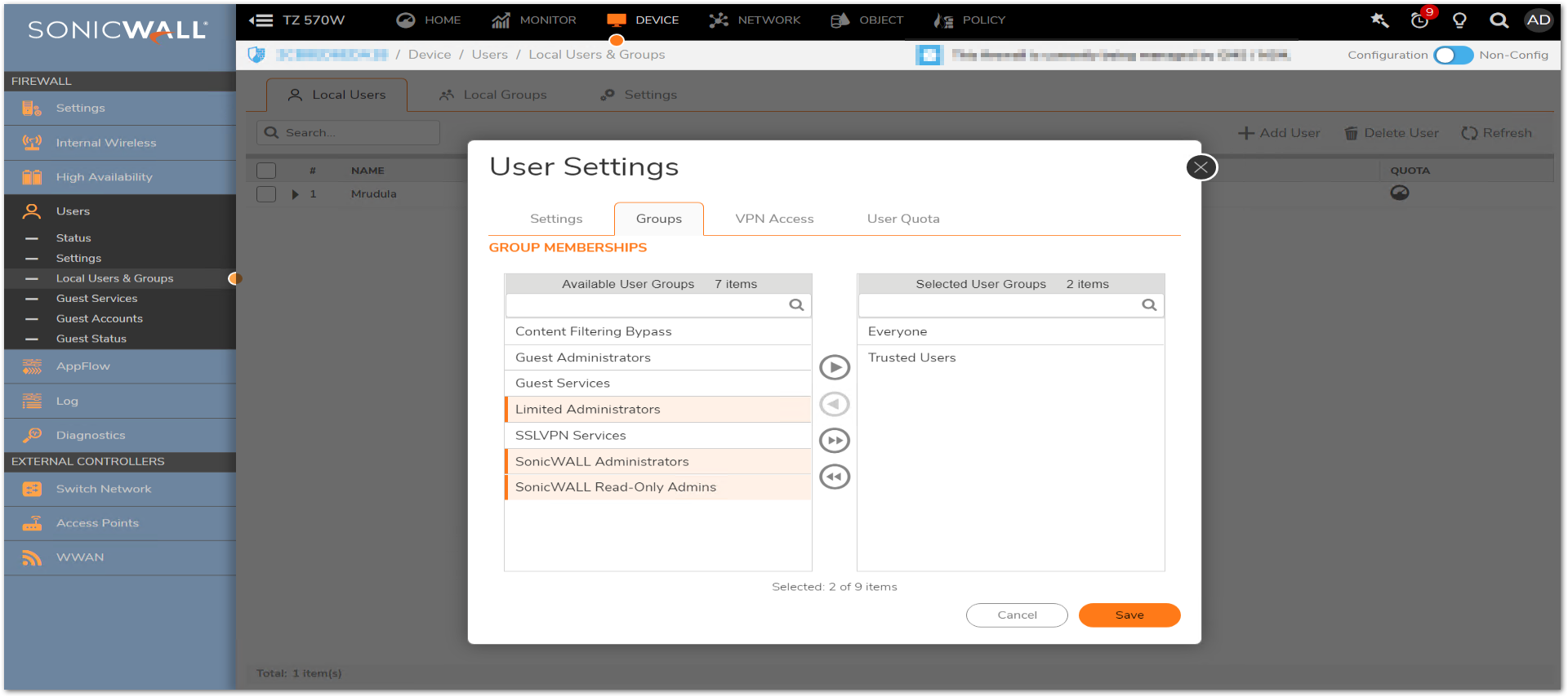Click the search icon in Available User Groups

coord(796,305)
